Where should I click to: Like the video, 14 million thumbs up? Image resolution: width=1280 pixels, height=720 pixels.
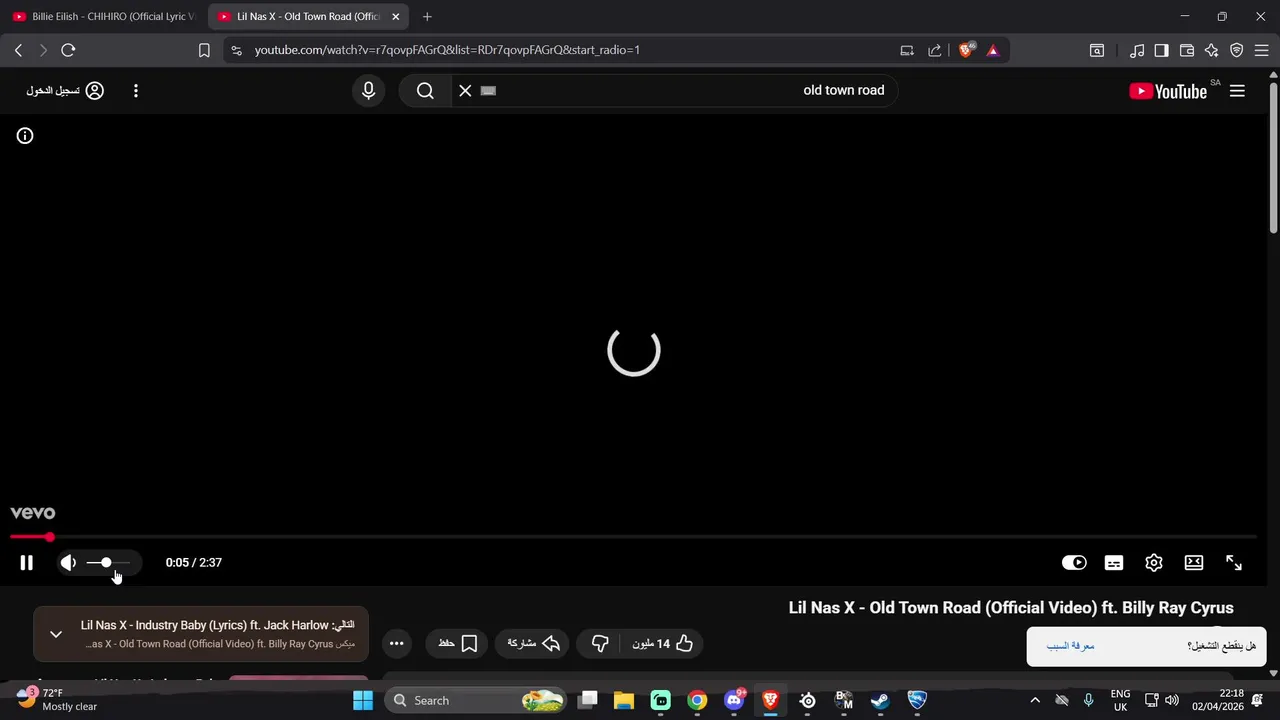coord(662,644)
